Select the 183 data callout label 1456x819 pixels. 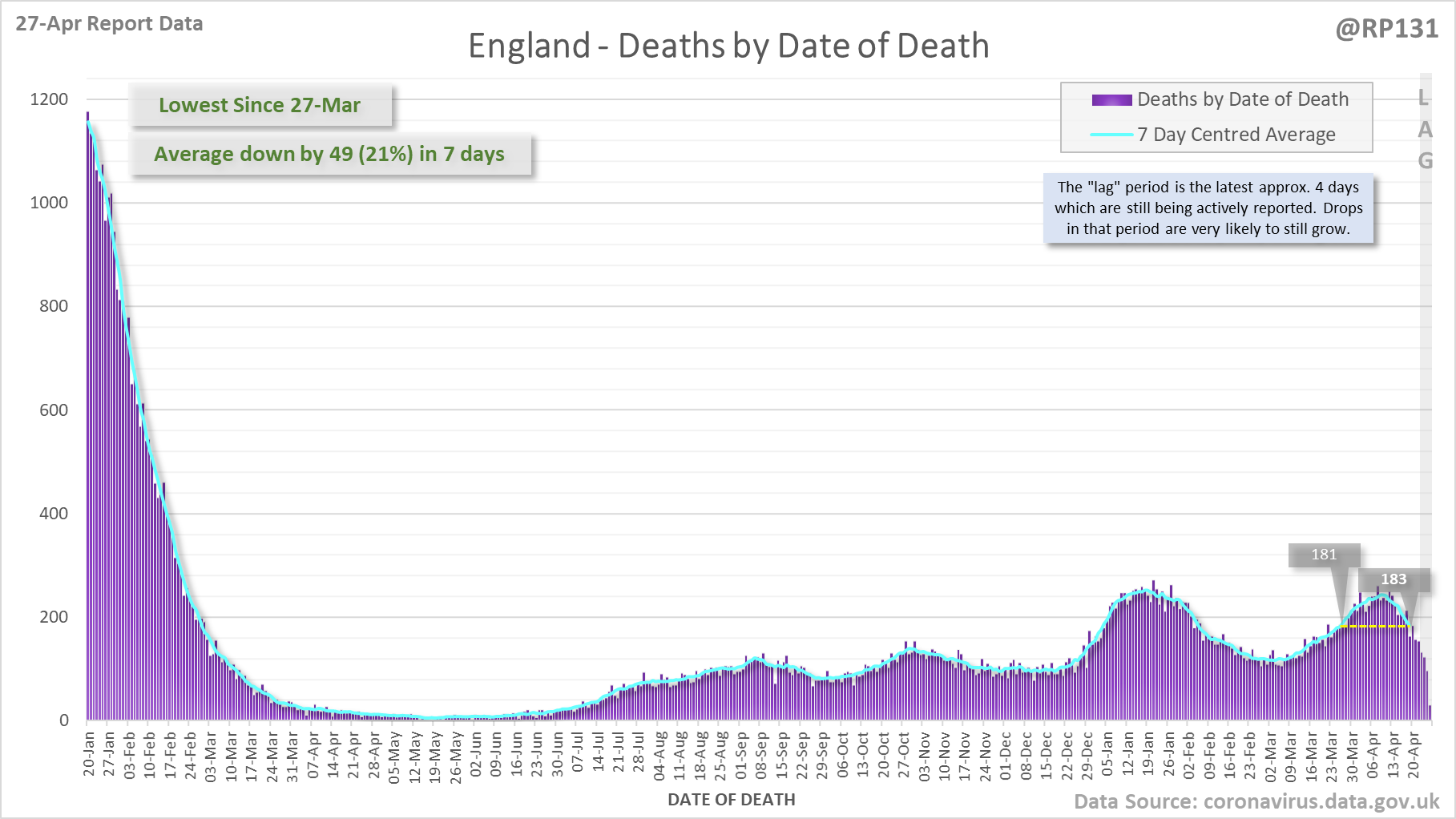coord(1393,579)
